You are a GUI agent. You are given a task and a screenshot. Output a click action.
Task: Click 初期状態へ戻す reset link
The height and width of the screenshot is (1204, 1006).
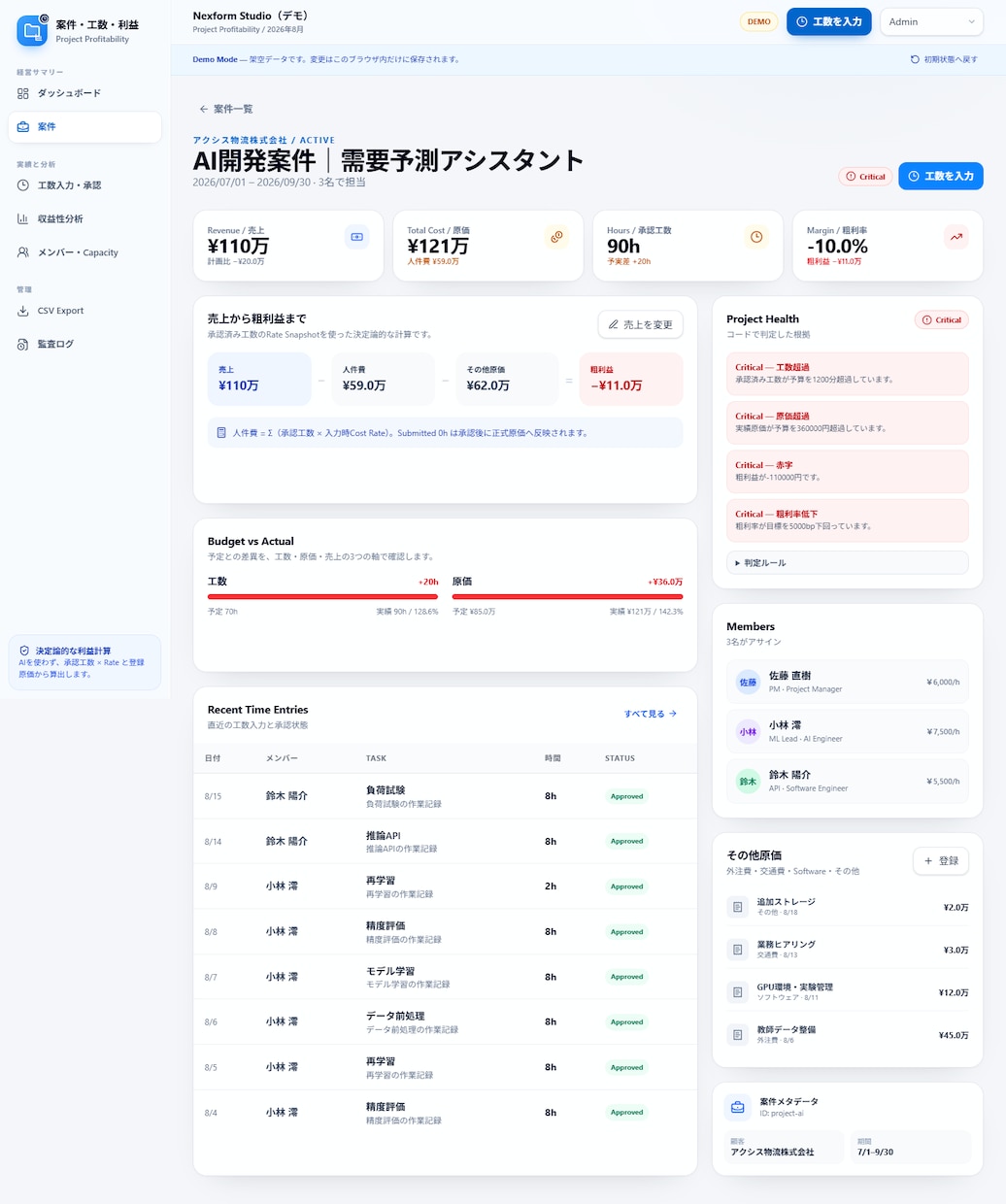click(944, 59)
